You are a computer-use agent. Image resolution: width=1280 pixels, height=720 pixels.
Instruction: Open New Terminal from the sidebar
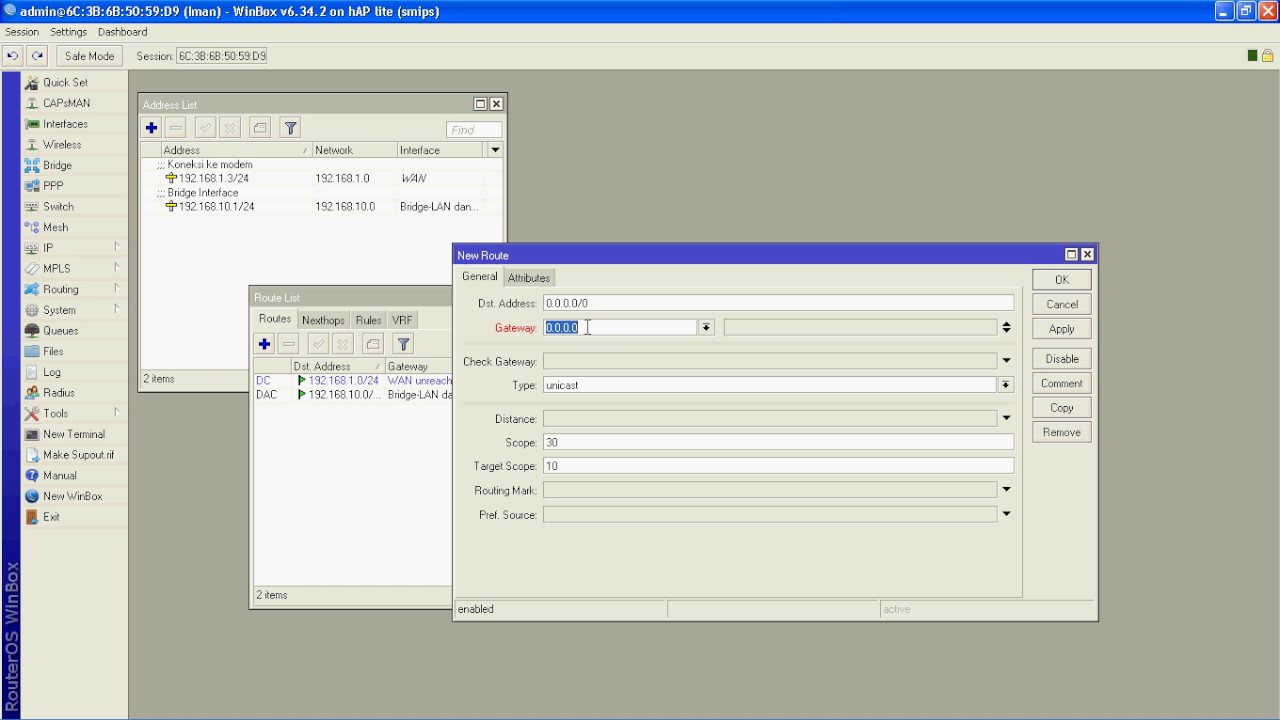coord(73,434)
